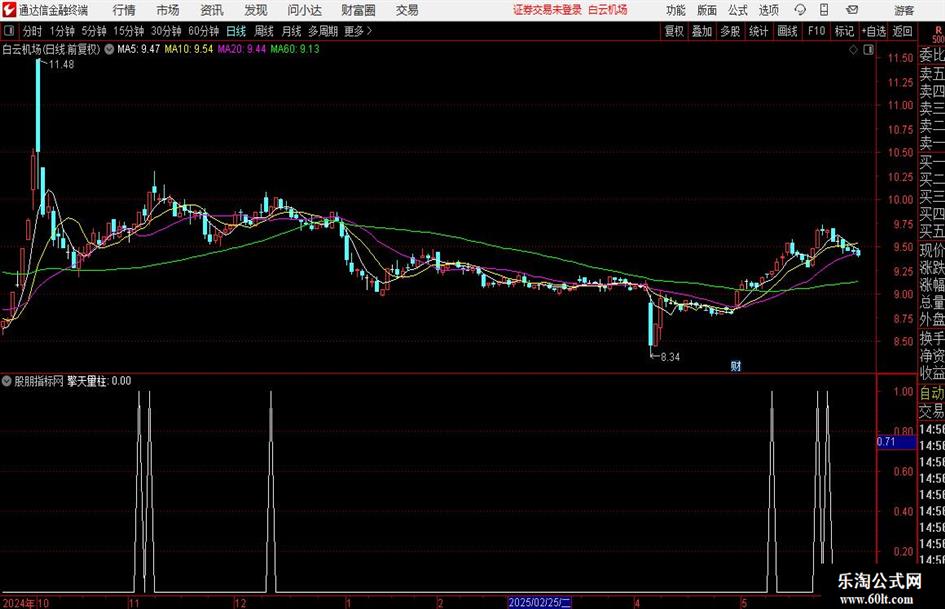Click the 财 financial marker icon on chart

coord(735,365)
